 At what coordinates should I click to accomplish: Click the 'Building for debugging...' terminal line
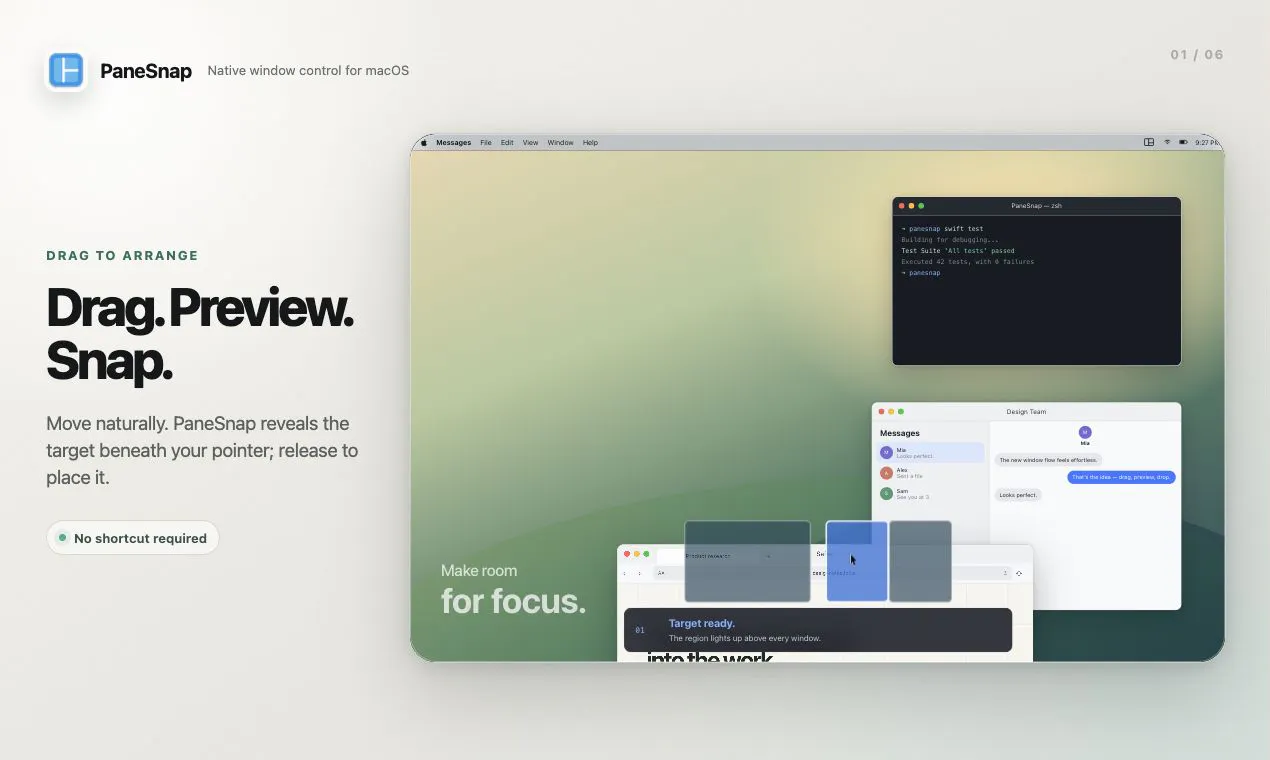click(949, 240)
